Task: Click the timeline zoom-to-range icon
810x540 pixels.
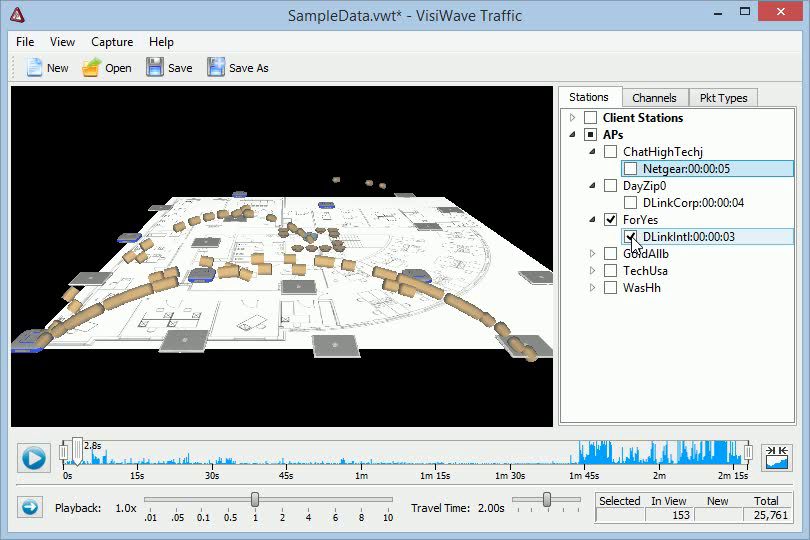Action: point(776,457)
